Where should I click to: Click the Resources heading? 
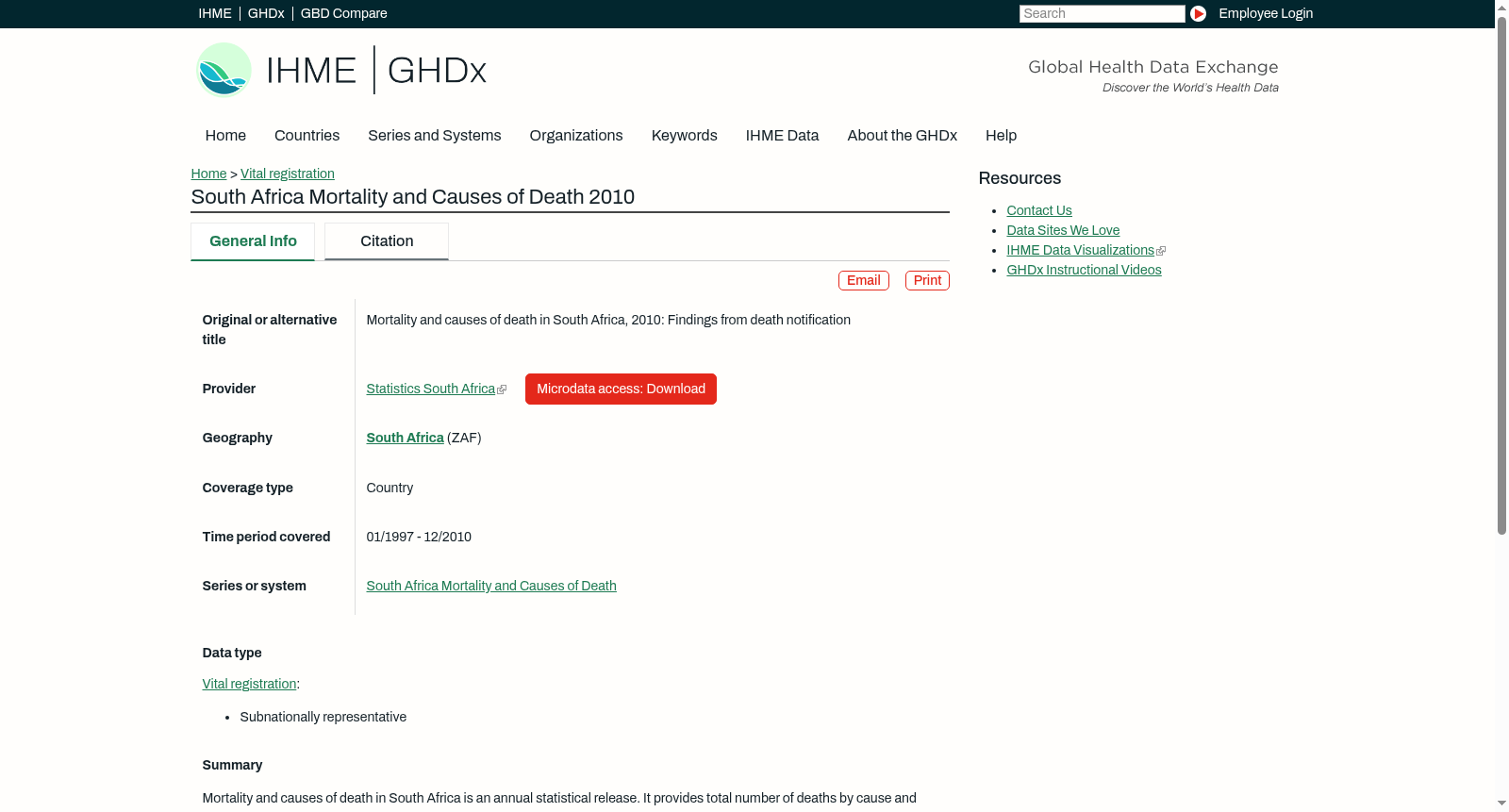pos(1020,178)
